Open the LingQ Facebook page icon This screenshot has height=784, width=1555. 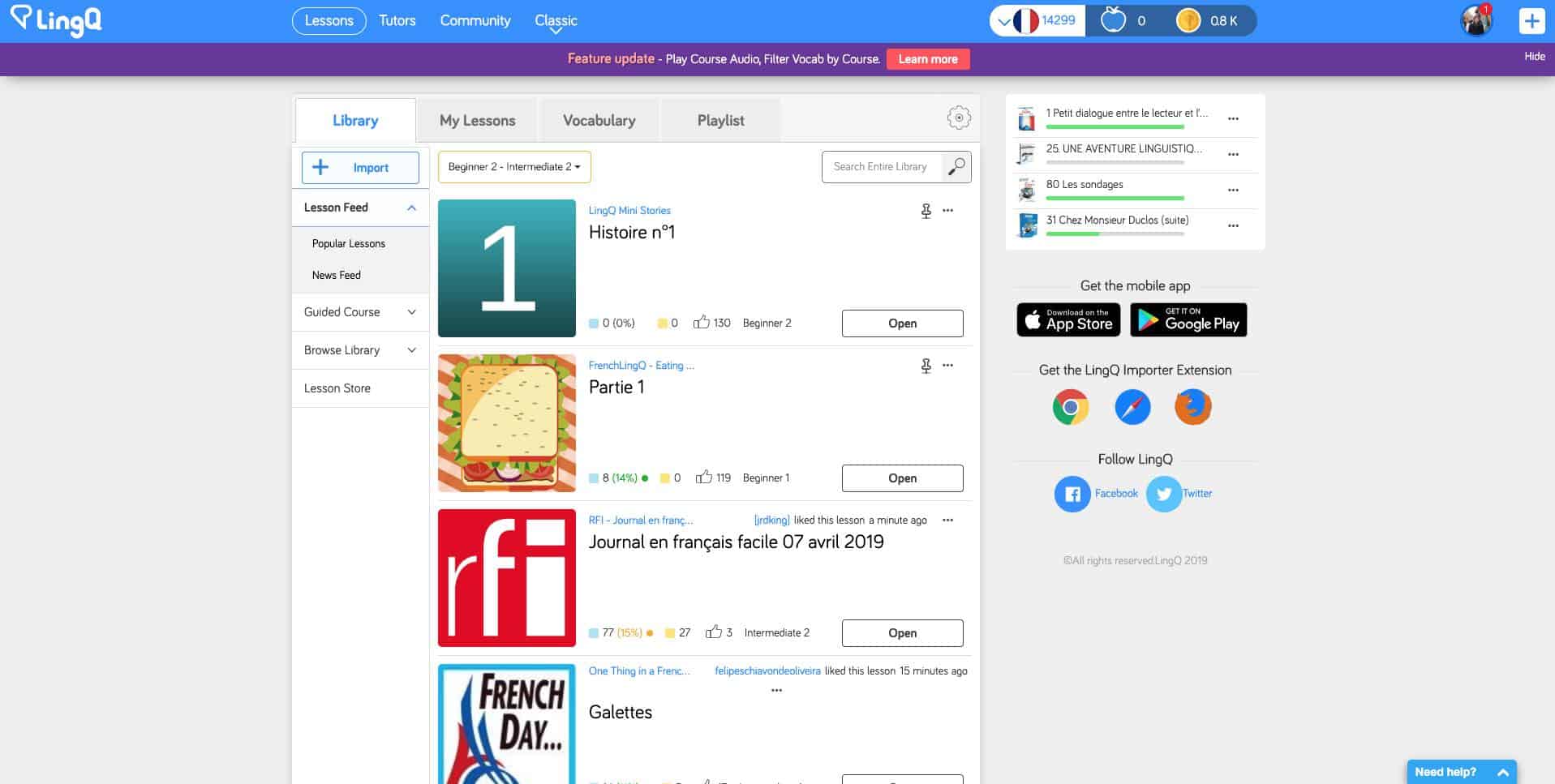click(1072, 494)
